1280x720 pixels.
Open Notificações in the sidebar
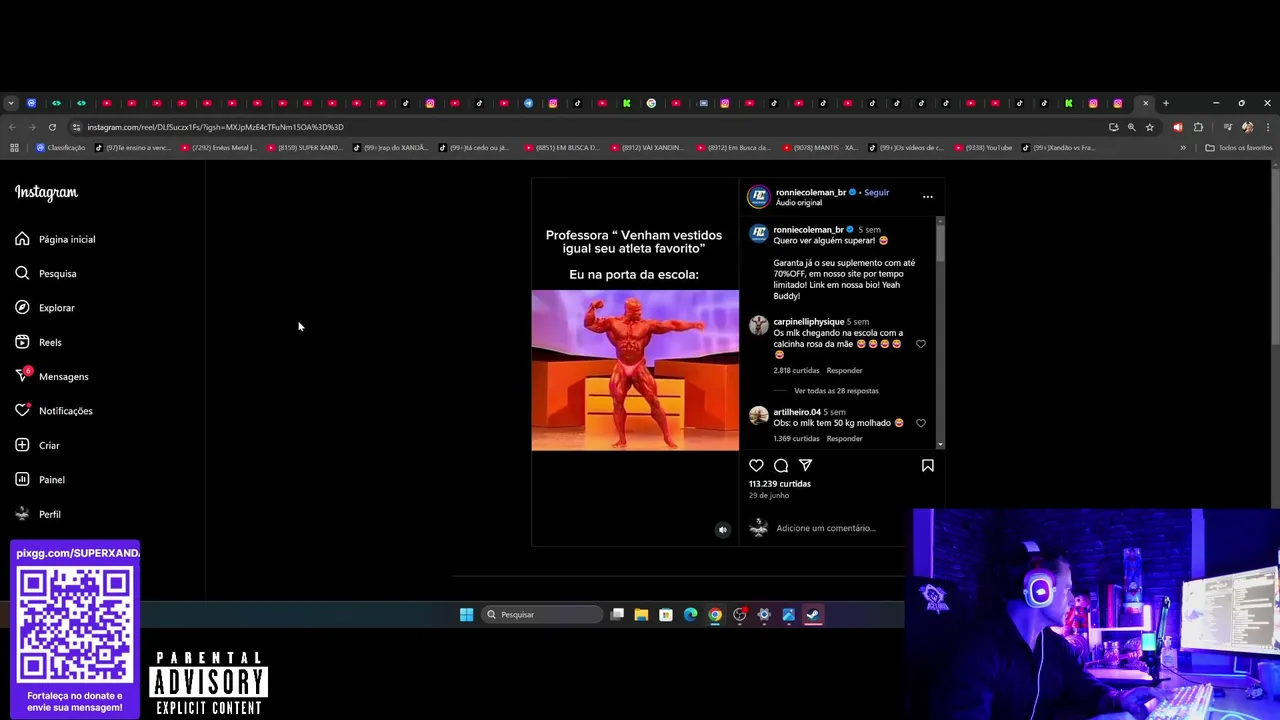54,410
